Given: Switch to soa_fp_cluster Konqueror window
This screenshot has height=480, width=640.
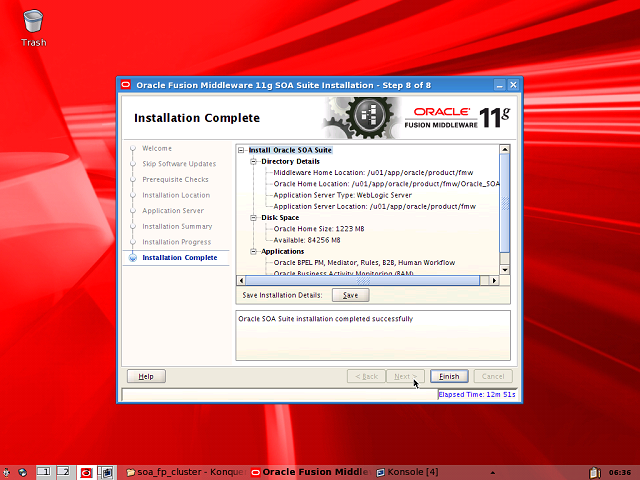Looking at the screenshot, I should click(x=186, y=472).
